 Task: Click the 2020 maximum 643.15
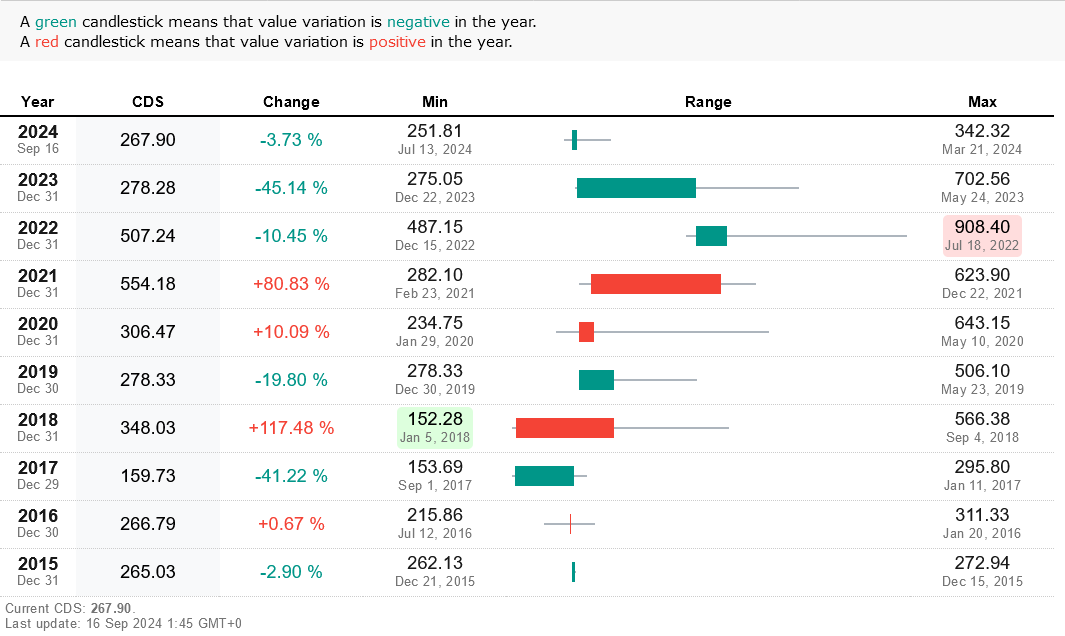tap(982, 323)
